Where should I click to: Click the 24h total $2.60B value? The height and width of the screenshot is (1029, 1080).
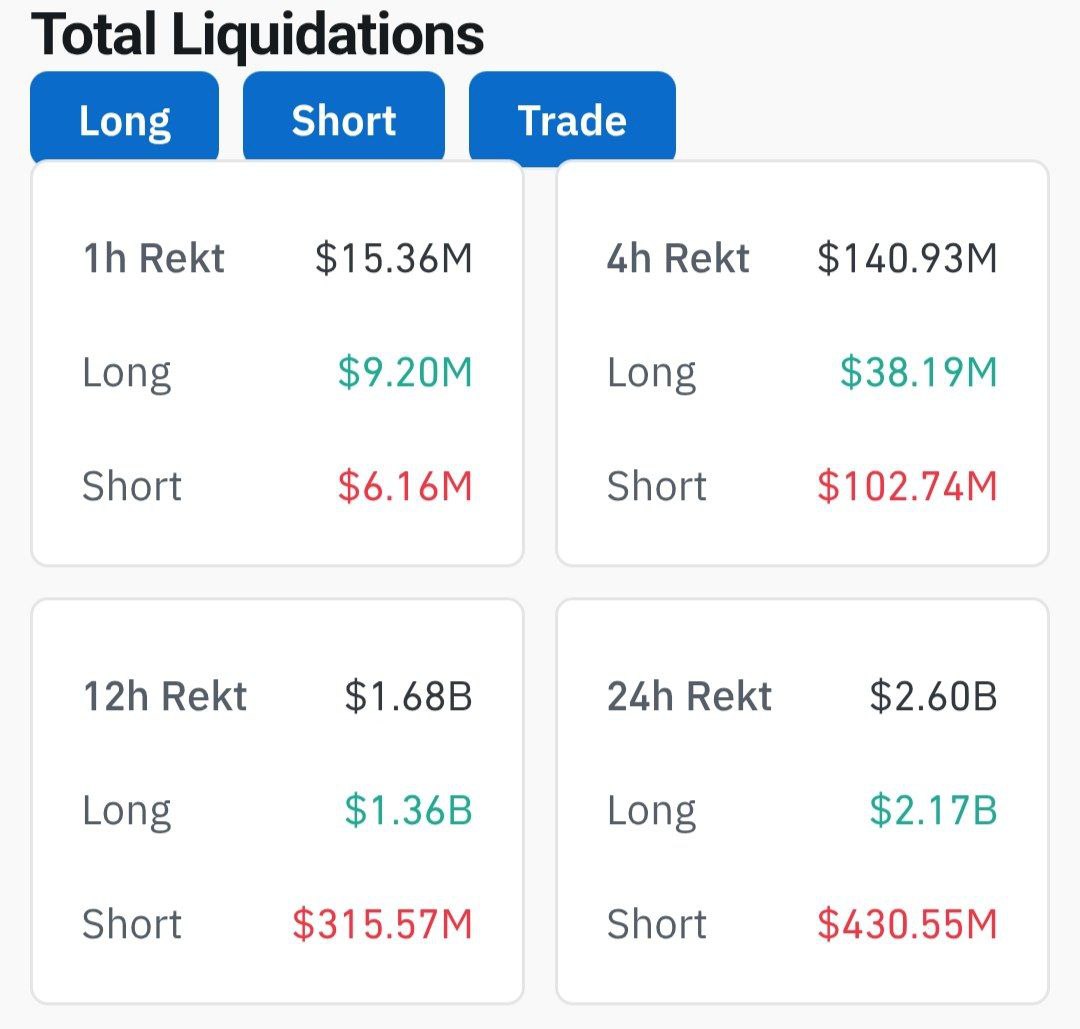coord(933,696)
